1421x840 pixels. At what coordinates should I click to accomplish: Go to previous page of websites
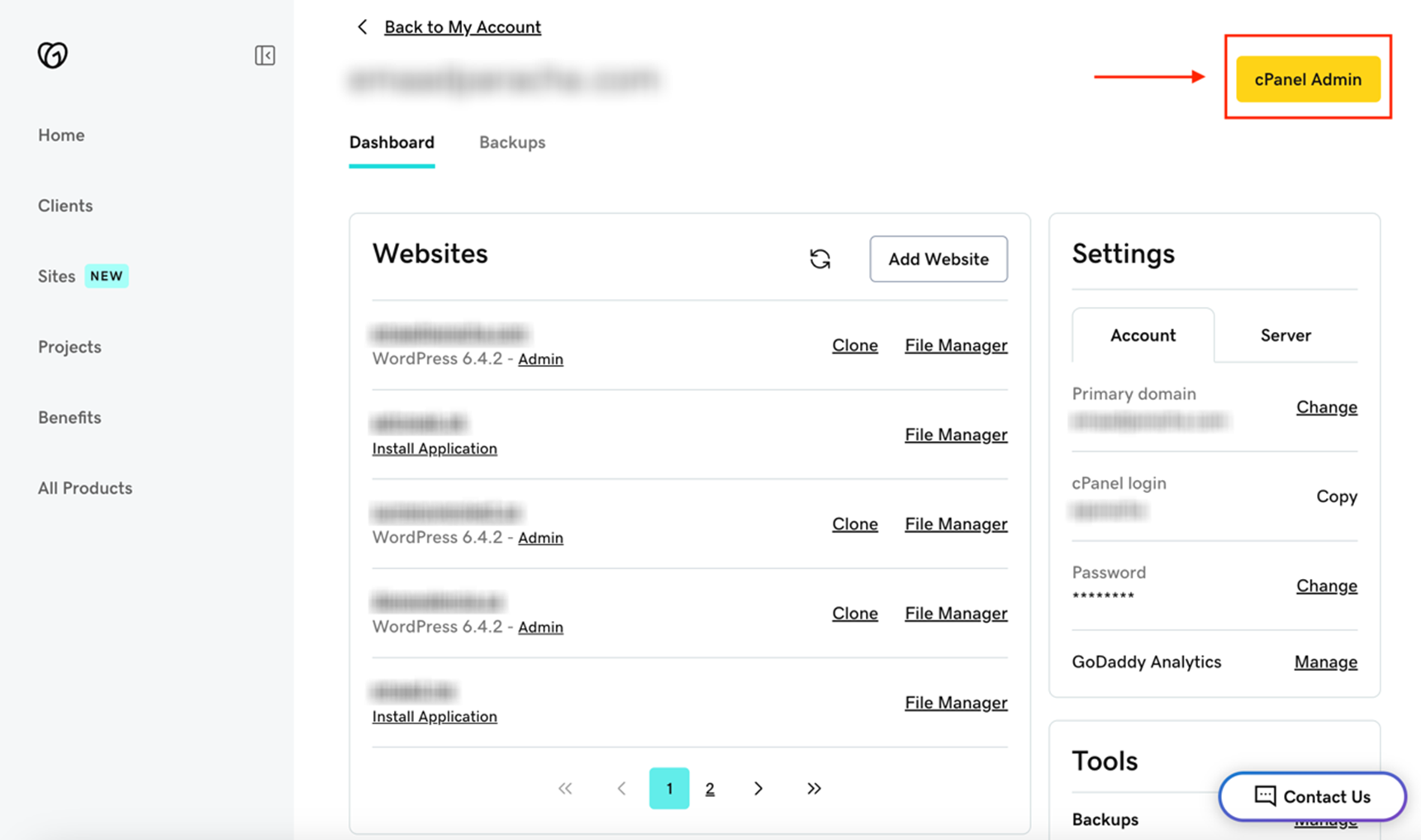[621, 789]
